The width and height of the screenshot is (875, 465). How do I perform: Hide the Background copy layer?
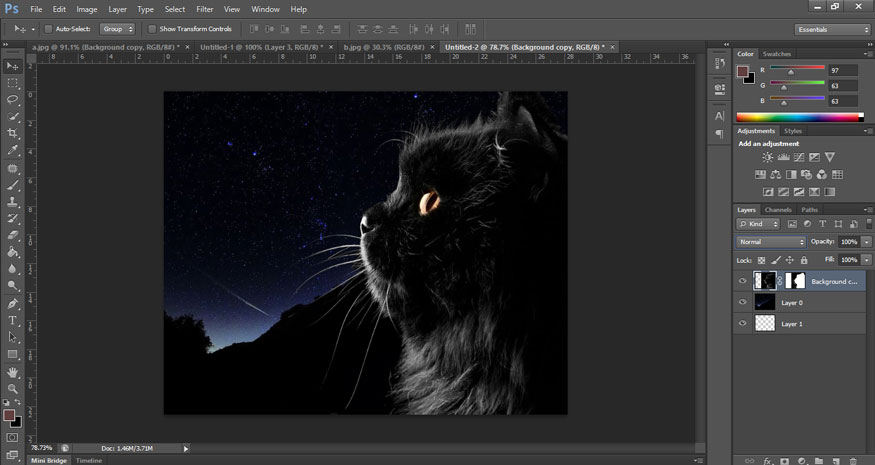coord(742,281)
